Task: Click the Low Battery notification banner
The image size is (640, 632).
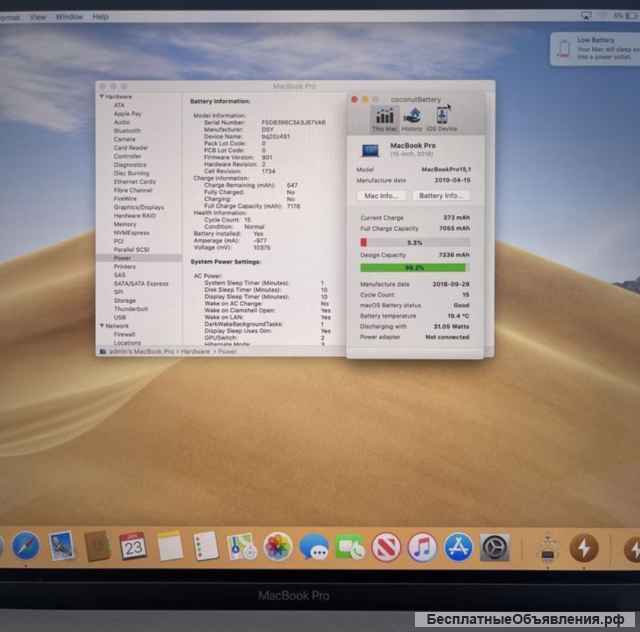Action: click(595, 49)
